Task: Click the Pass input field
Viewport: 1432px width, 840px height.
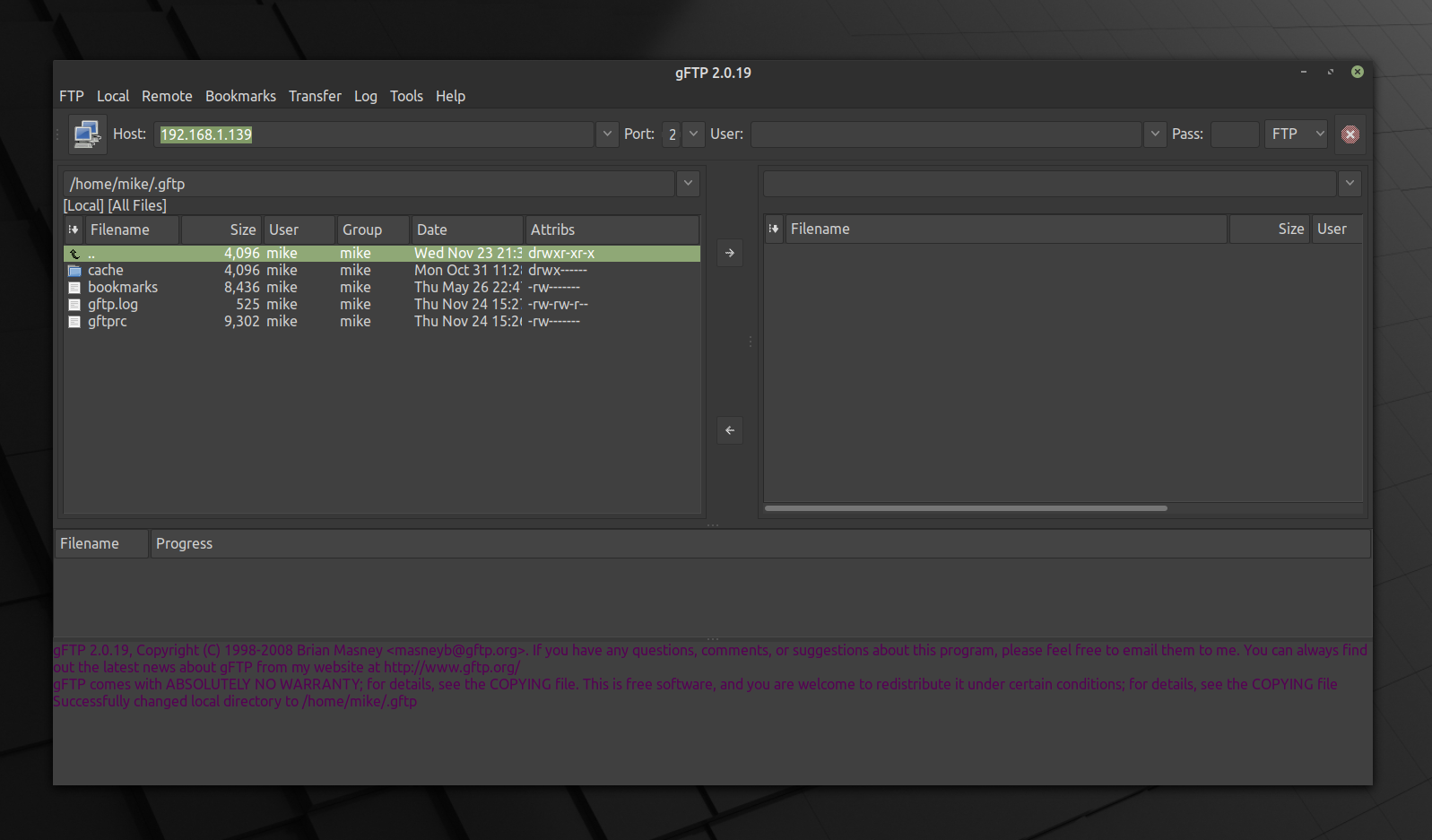Action: pos(1235,134)
